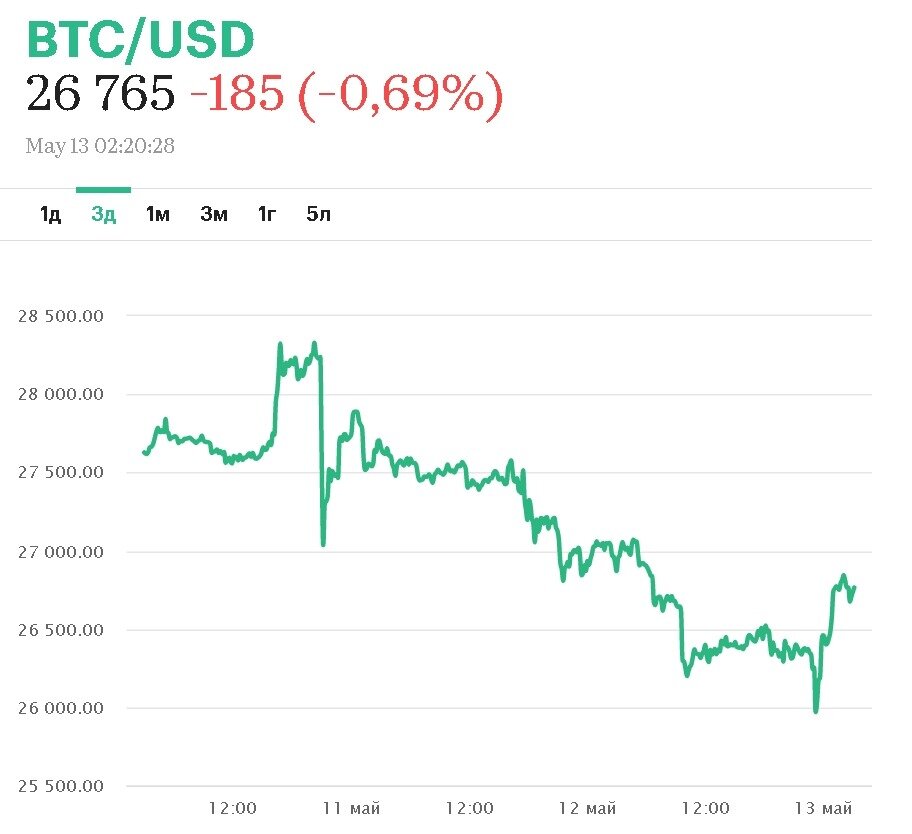This screenshot has width=912, height=834.
Task: Show the 1г yearly range
Action: 267,214
